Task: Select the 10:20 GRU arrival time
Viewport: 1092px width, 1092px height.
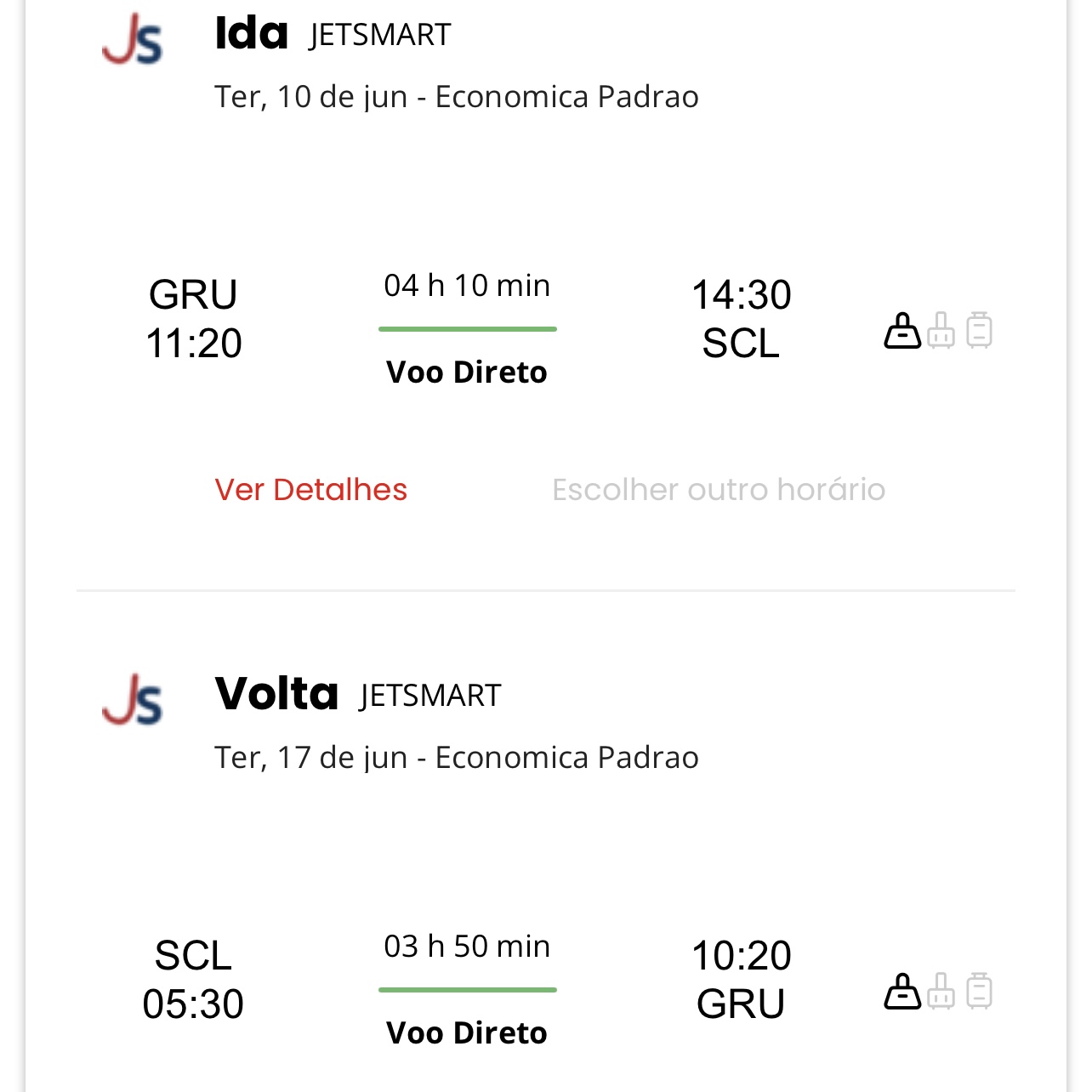Action: 741,980
